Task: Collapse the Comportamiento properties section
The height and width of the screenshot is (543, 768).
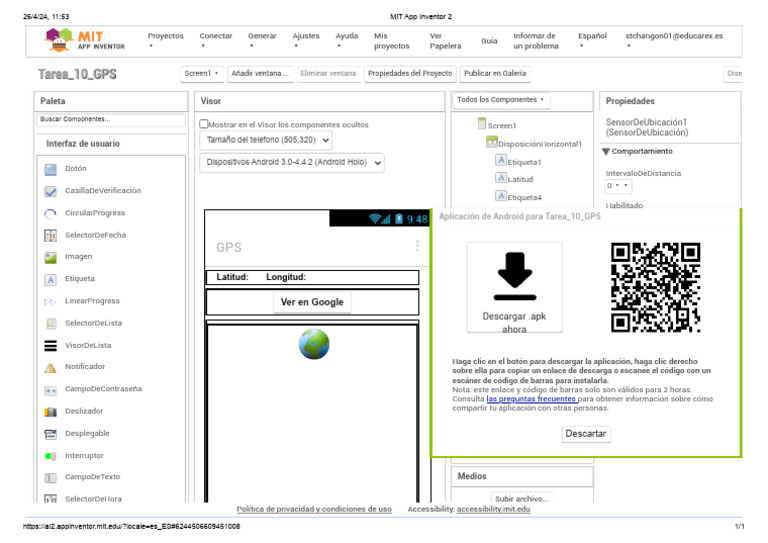Action: [606, 151]
